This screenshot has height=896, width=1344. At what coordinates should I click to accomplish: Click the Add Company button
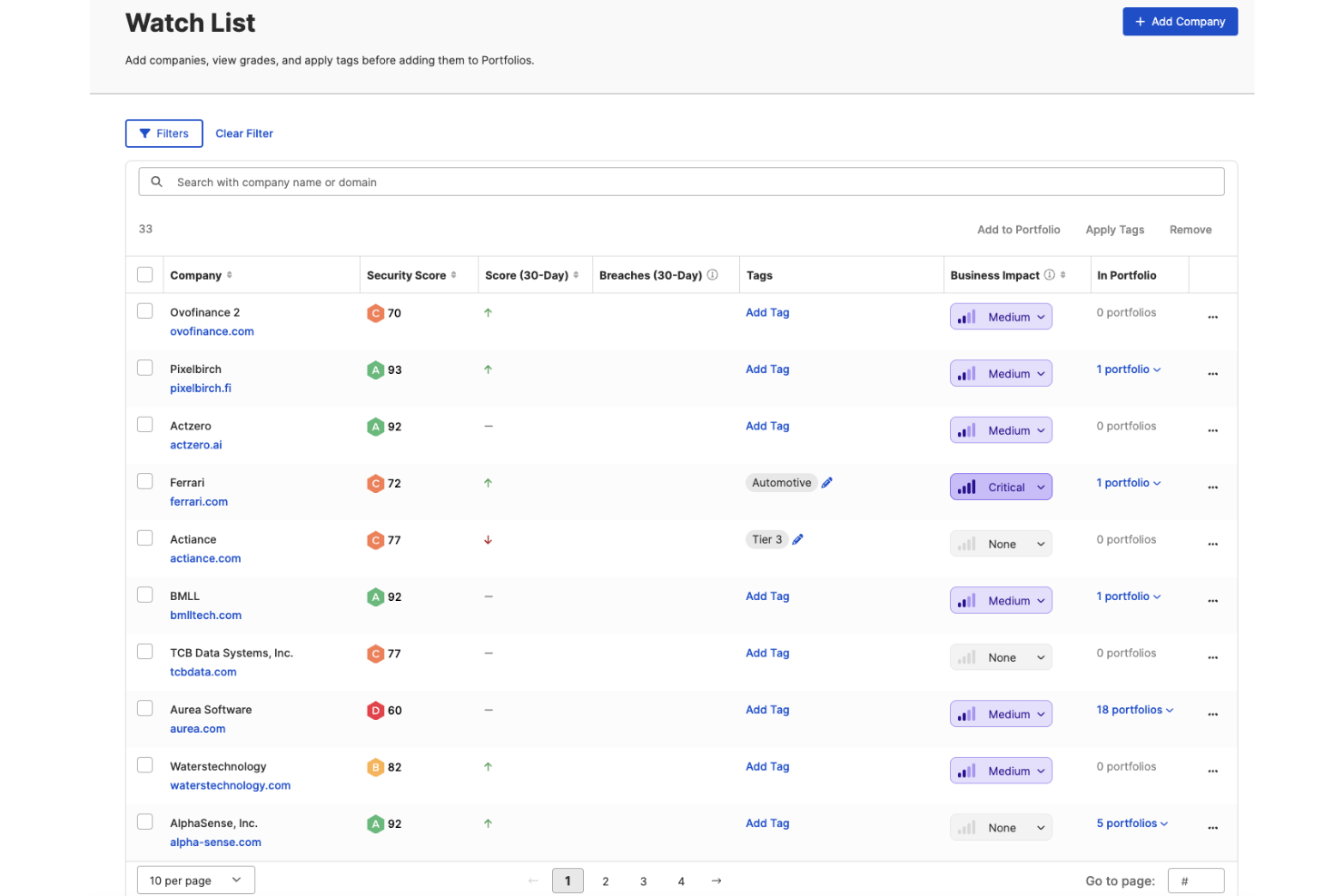[1180, 21]
